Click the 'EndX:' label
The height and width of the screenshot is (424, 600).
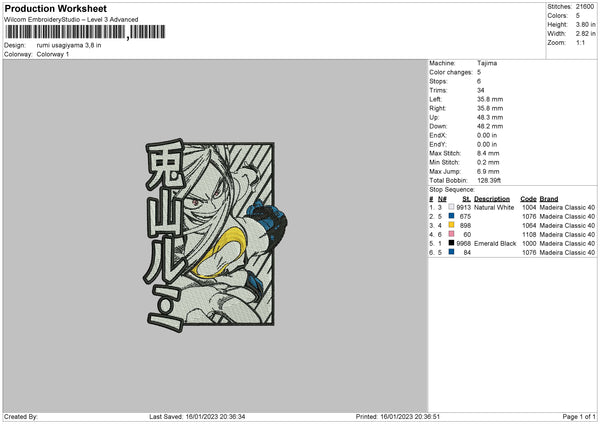438,135
